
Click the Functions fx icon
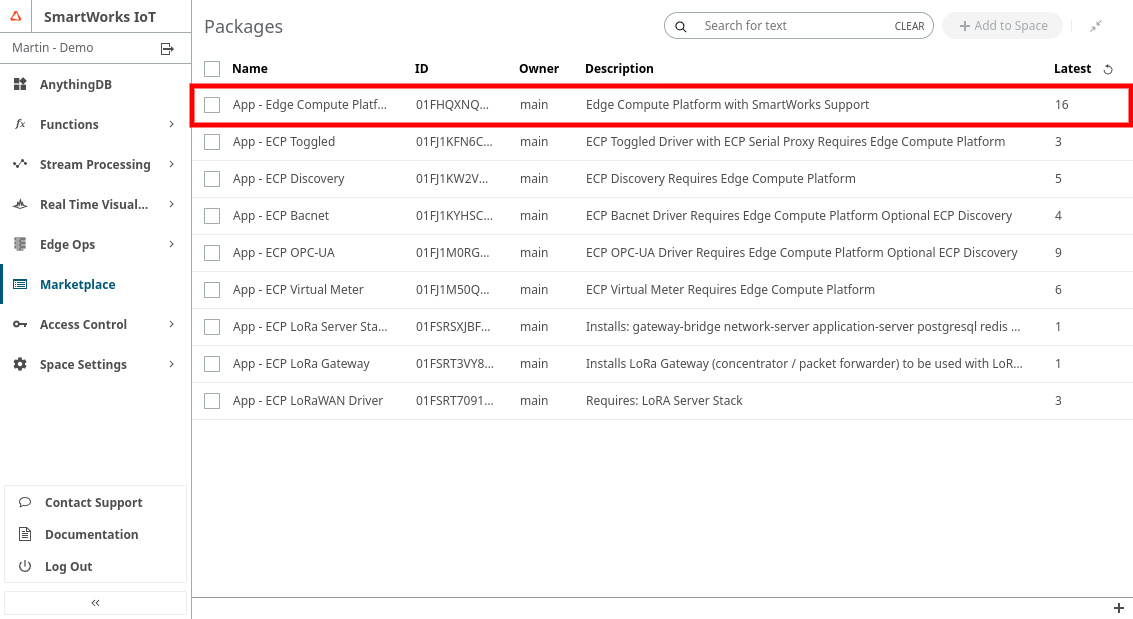coord(20,124)
